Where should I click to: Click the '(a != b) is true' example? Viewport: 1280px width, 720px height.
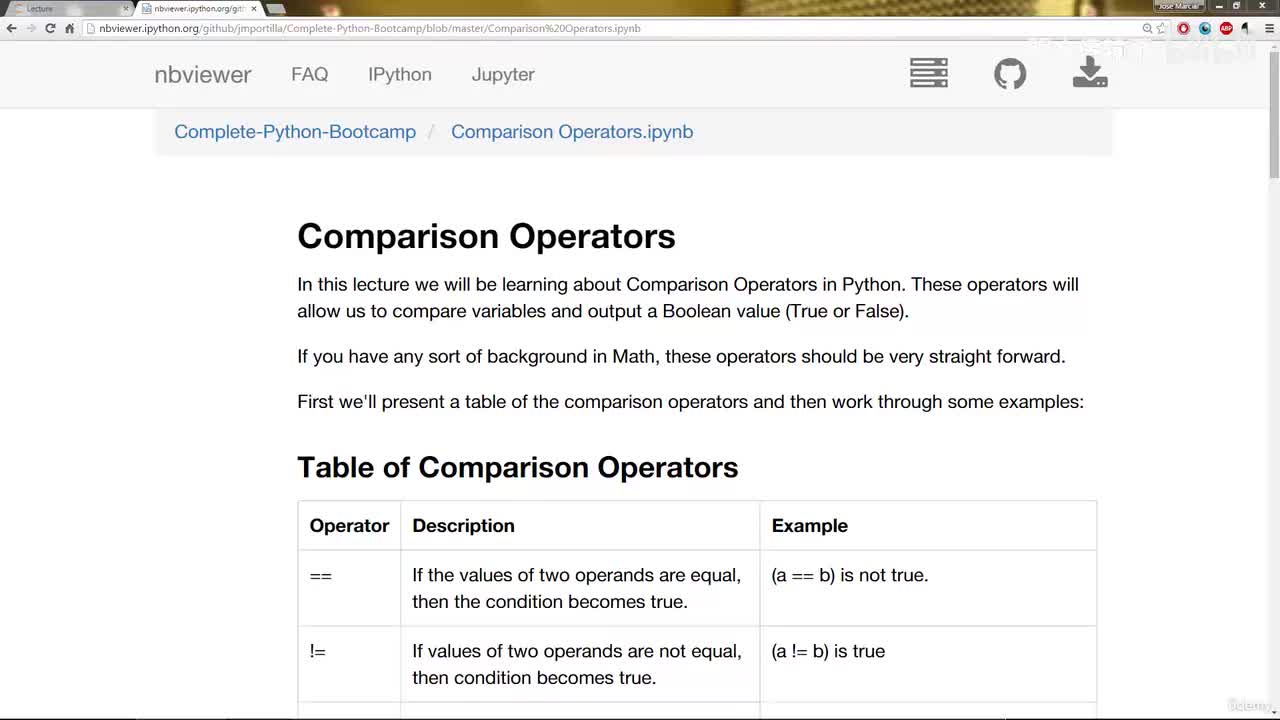[x=828, y=651]
